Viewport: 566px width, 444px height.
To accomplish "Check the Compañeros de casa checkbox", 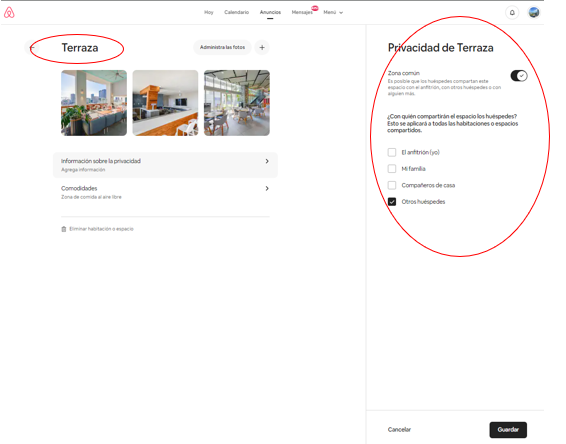I will tap(392, 185).
